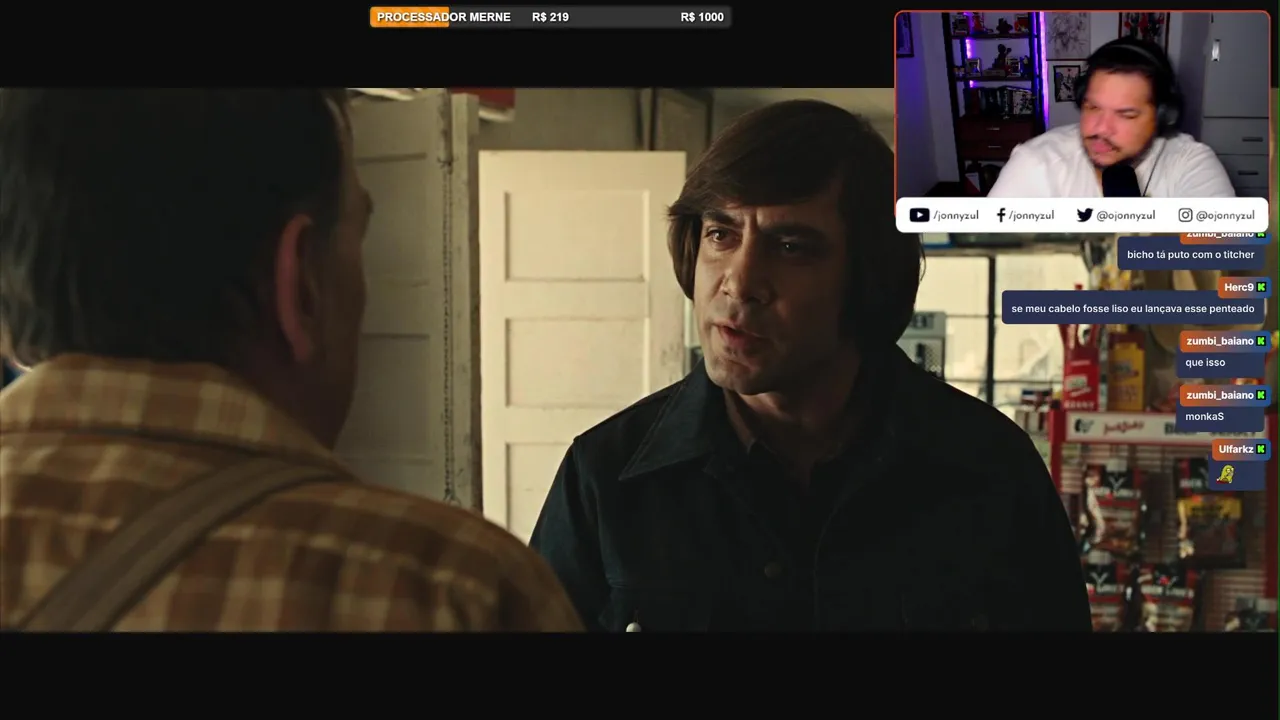Image resolution: width=1280 pixels, height=720 pixels.
Task: Click the 'R$ 1000' goal amount
Action: (702, 17)
